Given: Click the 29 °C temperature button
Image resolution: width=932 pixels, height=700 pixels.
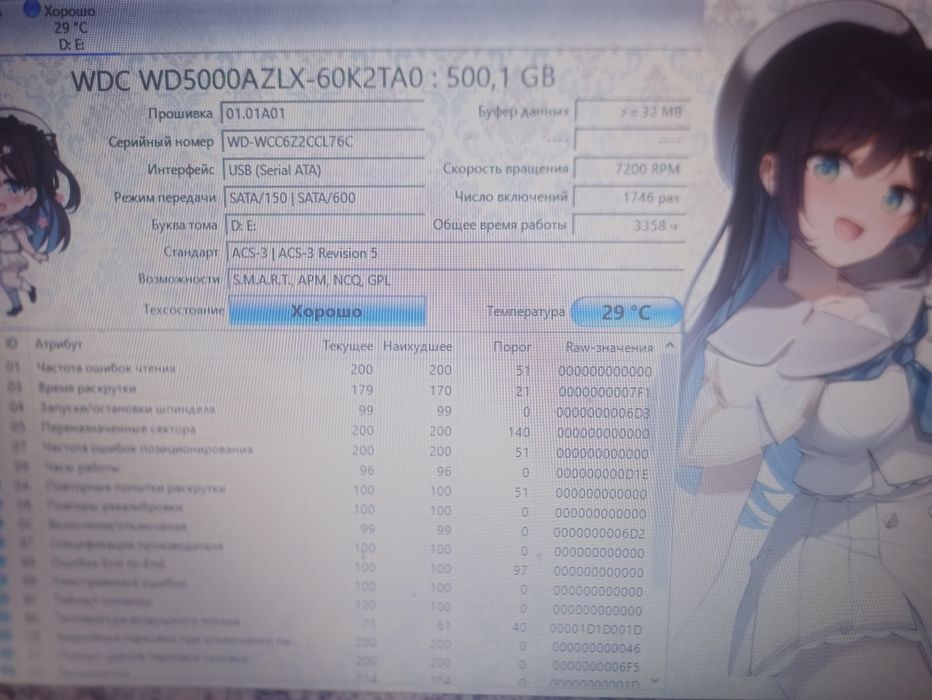Looking at the screenshot, I should [x=626, y=313].
